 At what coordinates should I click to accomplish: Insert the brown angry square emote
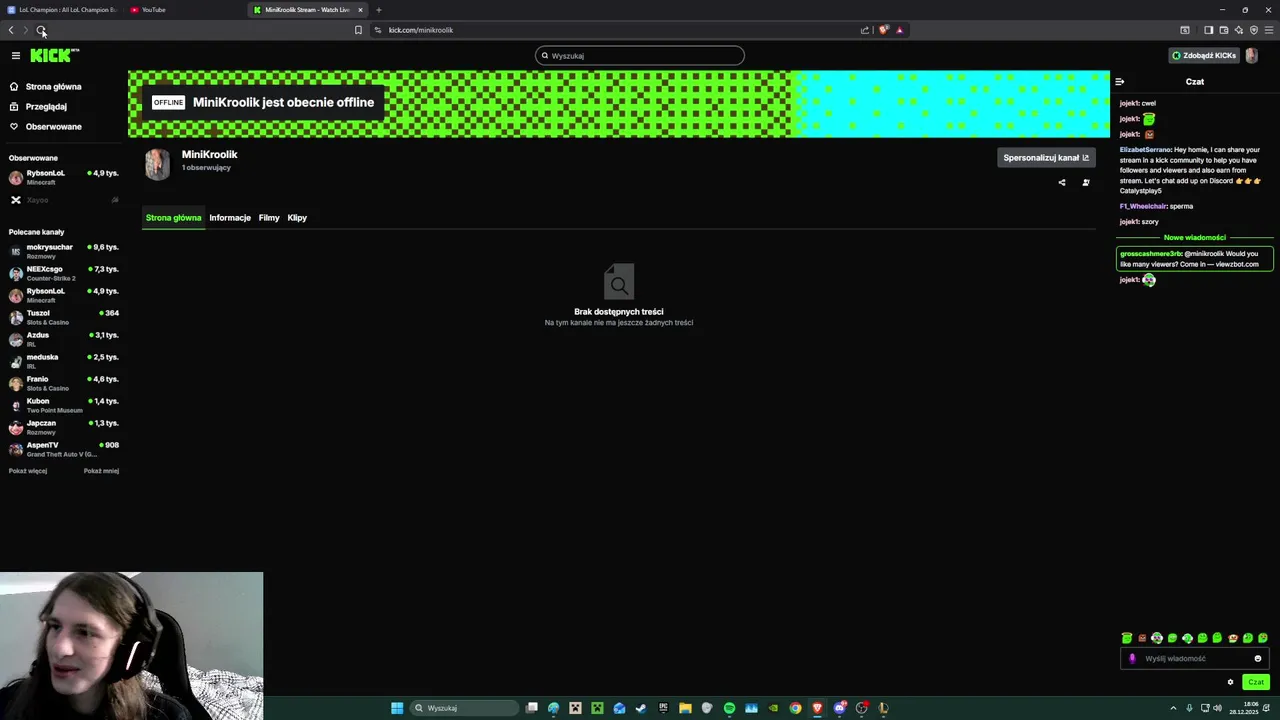pyautogui.click(x=1142, y=638)
